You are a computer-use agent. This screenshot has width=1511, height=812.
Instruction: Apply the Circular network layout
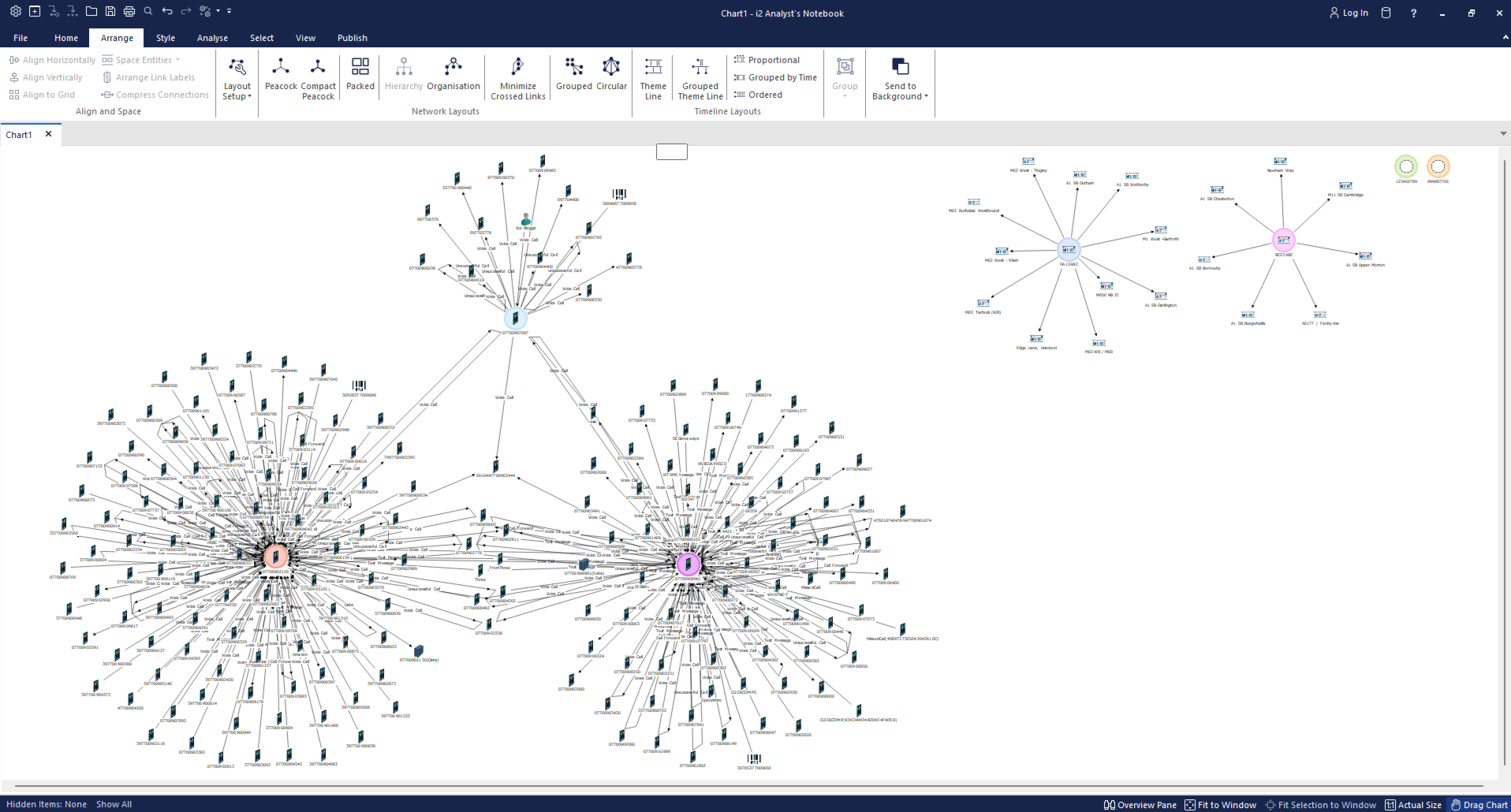pyautogui.click(x=611, y=75)
